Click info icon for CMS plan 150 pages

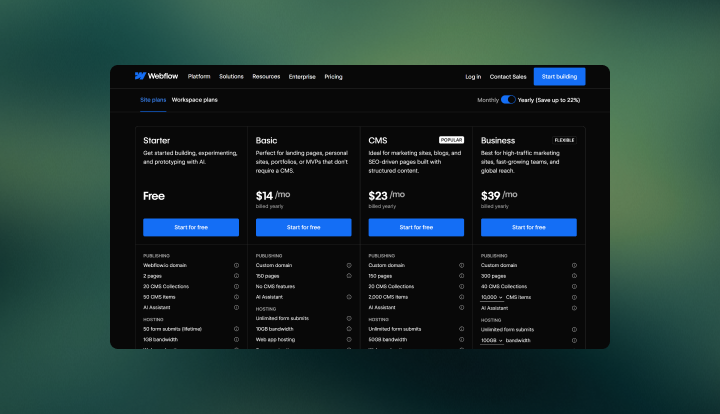(x=461, y=276)
